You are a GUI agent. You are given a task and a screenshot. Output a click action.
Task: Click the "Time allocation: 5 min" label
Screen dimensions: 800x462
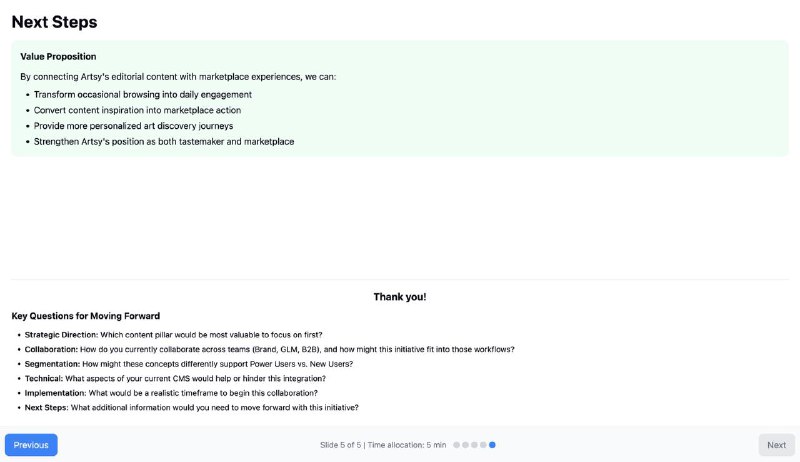click(407, 445)
